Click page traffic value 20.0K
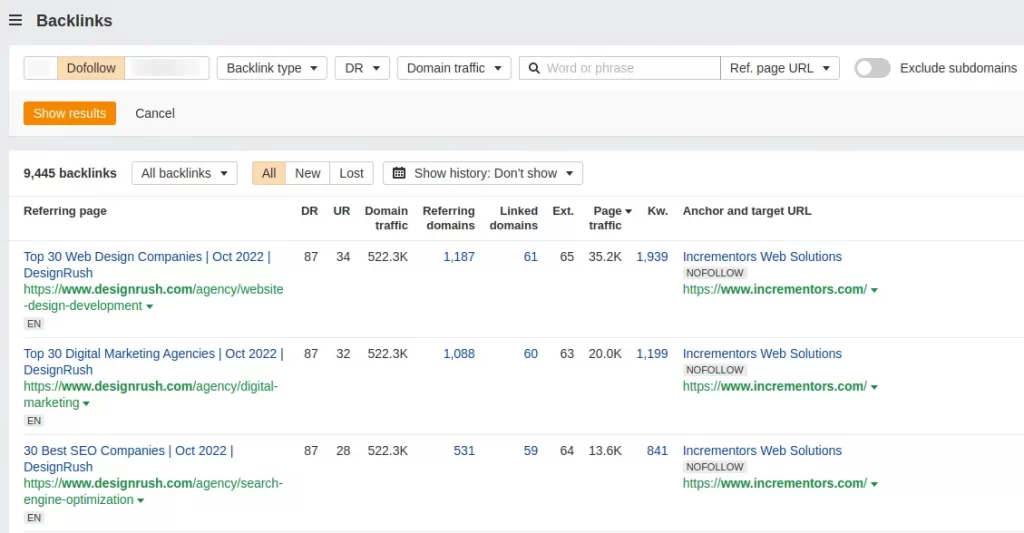1024x533 pixels. (x=605, y=354)
